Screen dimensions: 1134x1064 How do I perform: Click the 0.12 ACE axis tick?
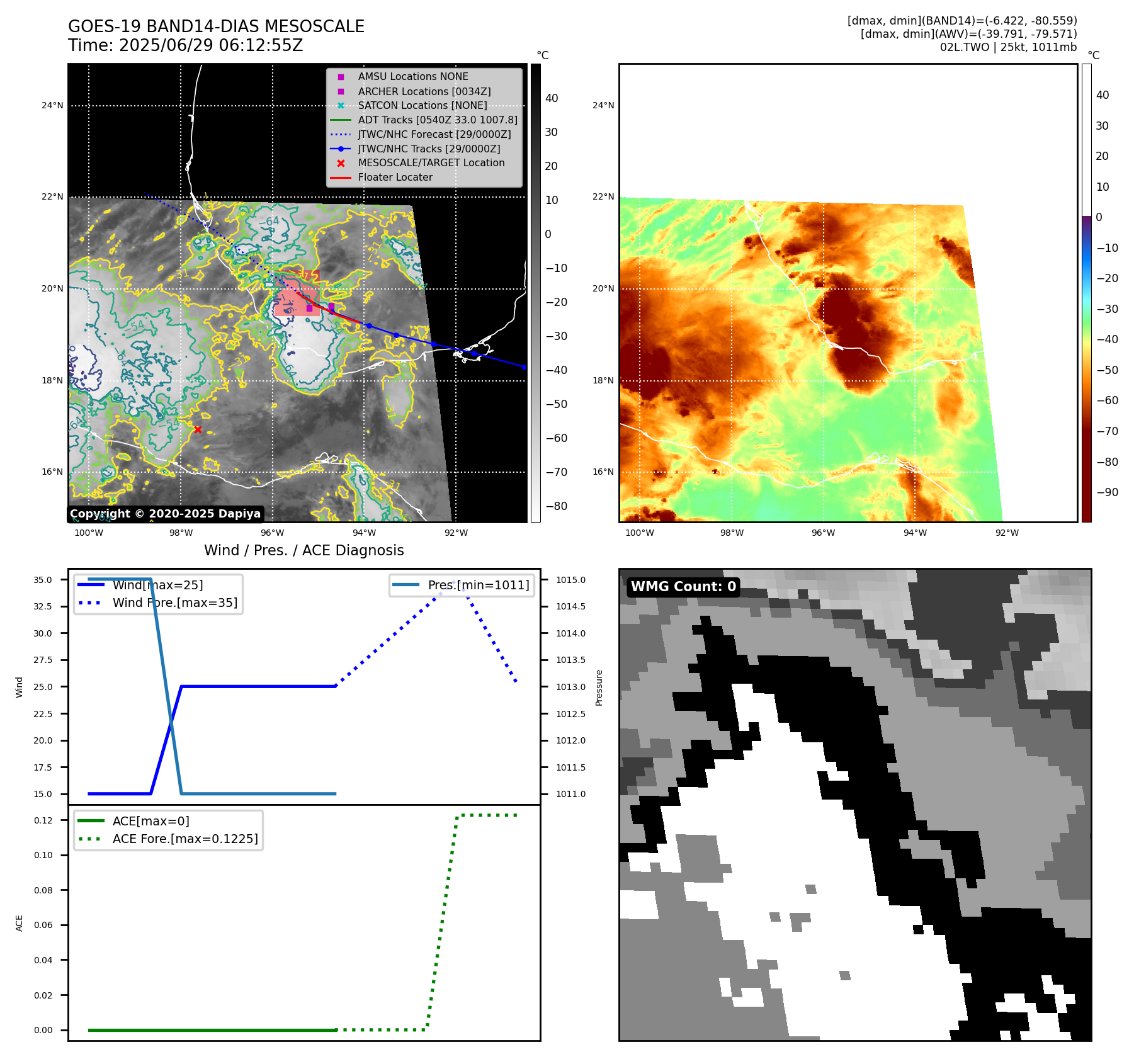pyautogui.click(x=43, y=820)
